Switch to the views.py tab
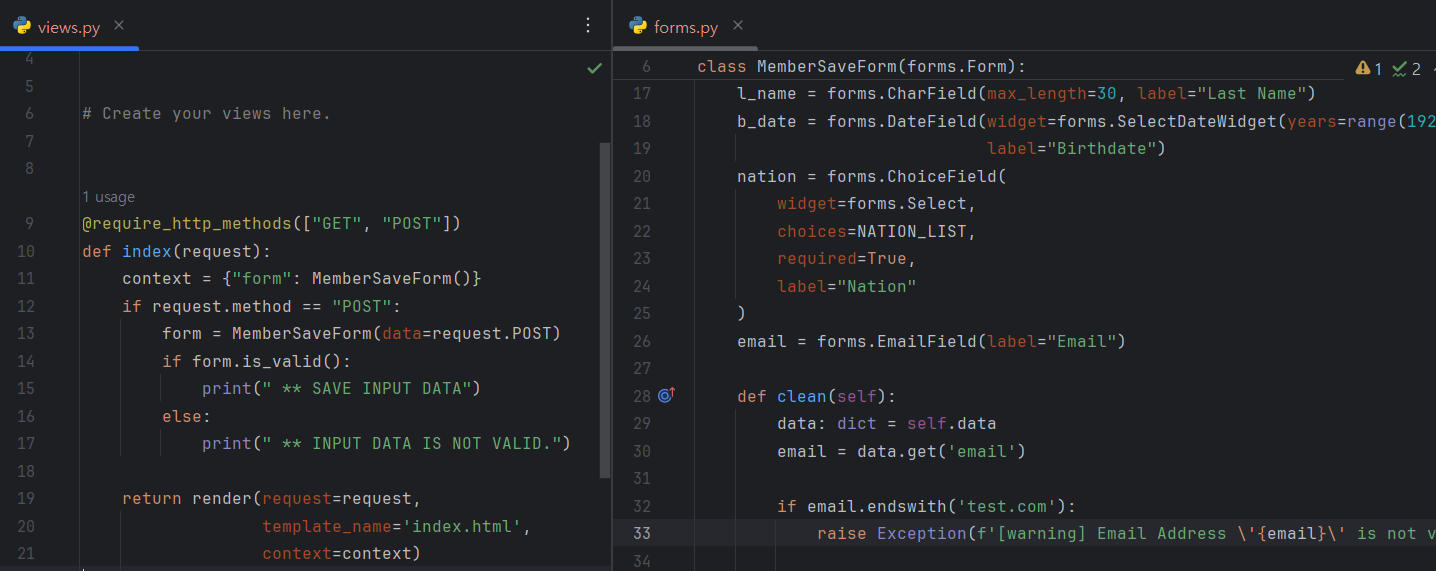The height and width of the screenshot is (571, 1436). tap(67, 27)
